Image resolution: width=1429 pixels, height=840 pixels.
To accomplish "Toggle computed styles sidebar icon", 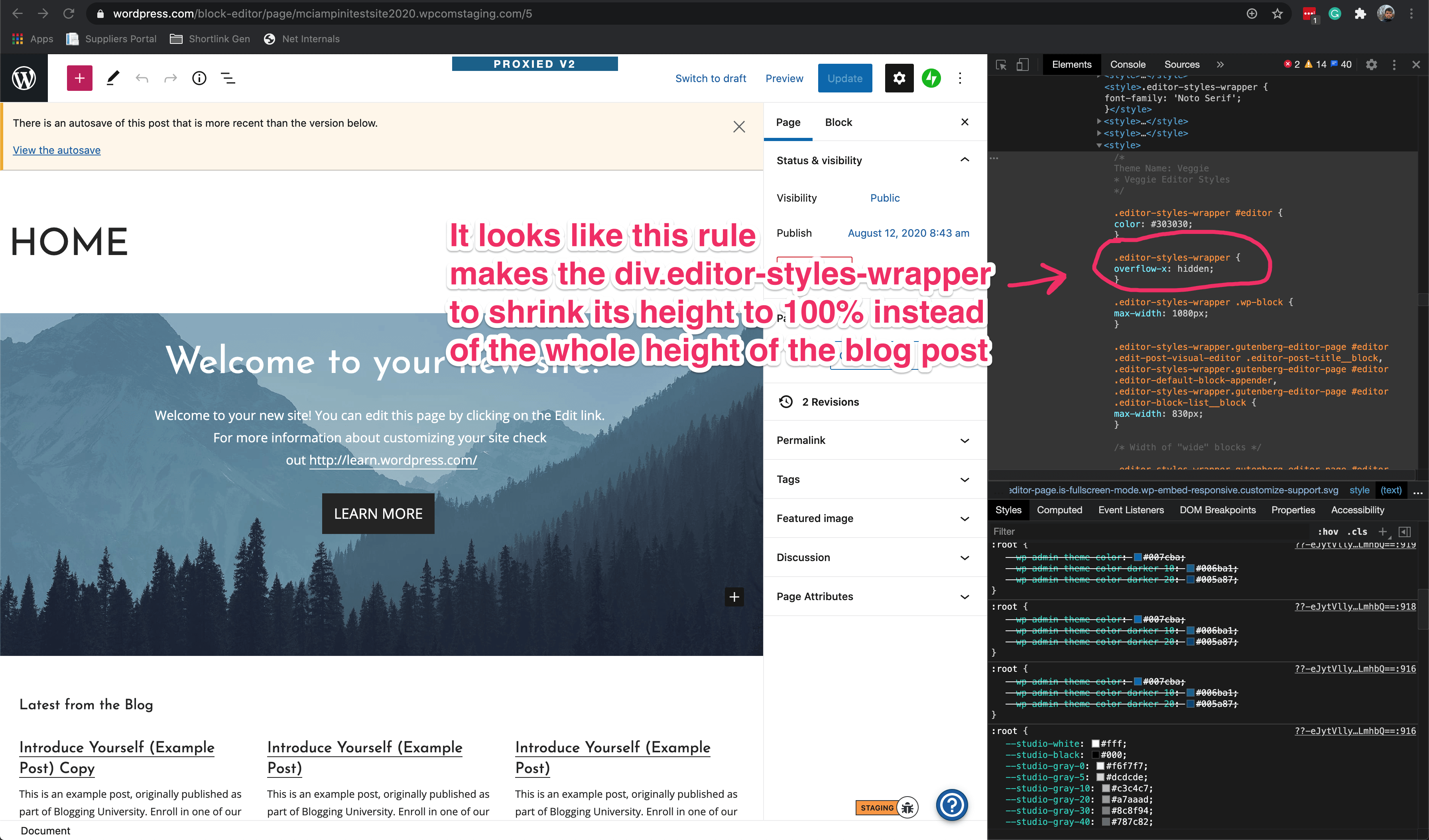I will 1405,531.
